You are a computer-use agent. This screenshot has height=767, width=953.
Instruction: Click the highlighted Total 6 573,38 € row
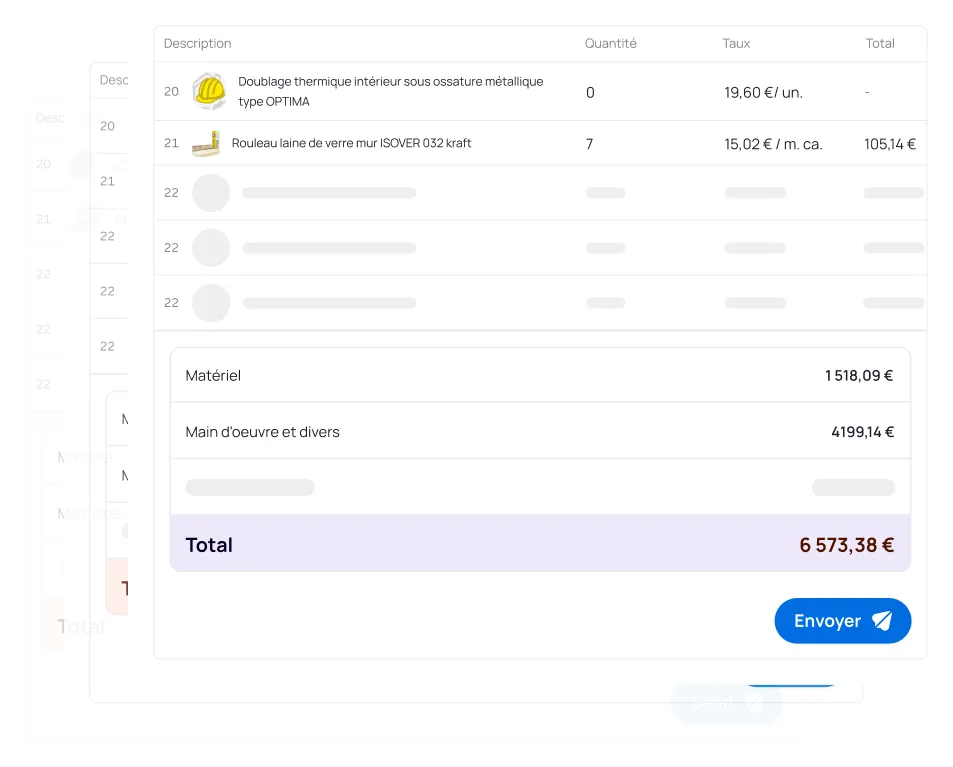coord(540,543)
